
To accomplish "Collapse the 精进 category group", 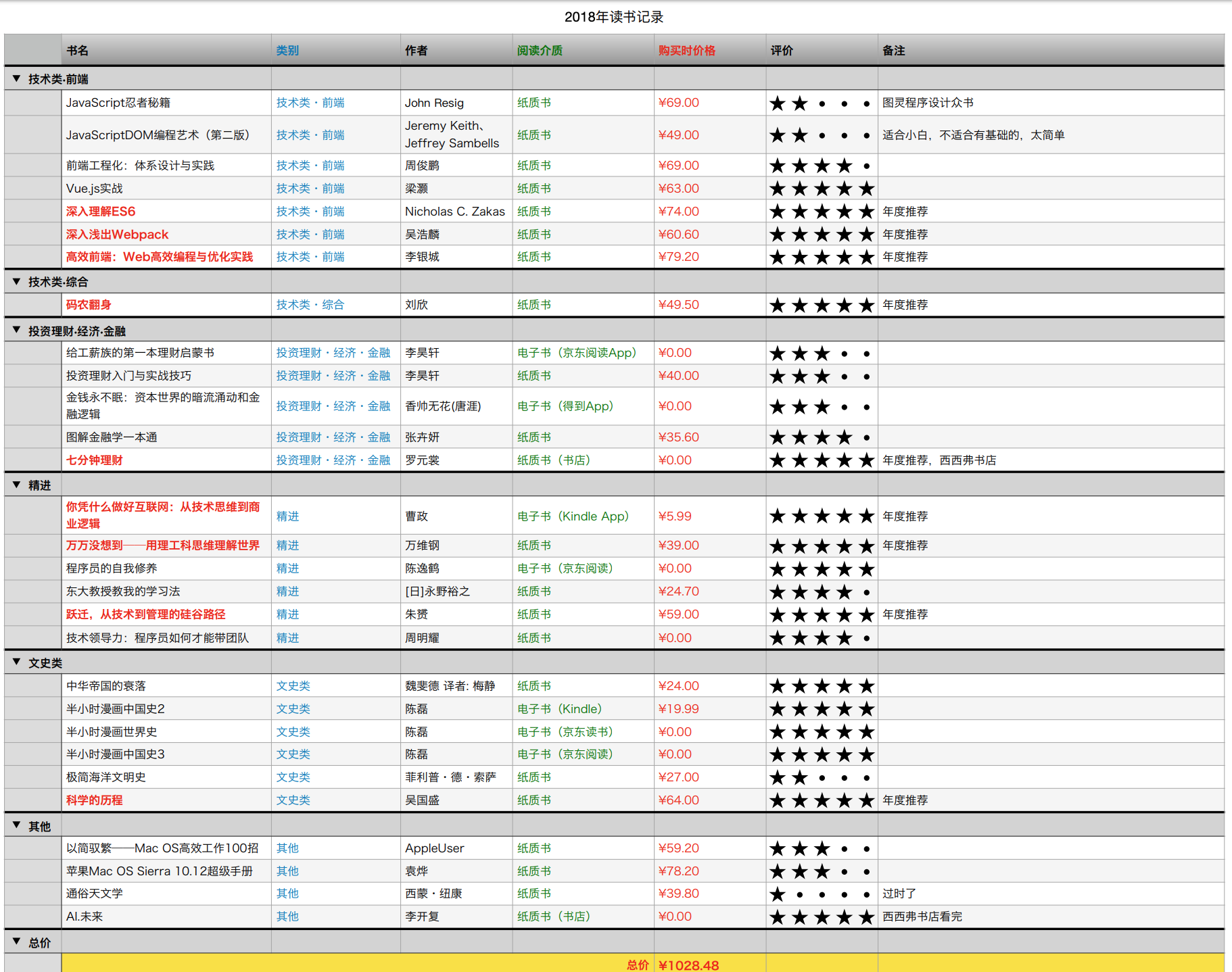I will 16,485.
